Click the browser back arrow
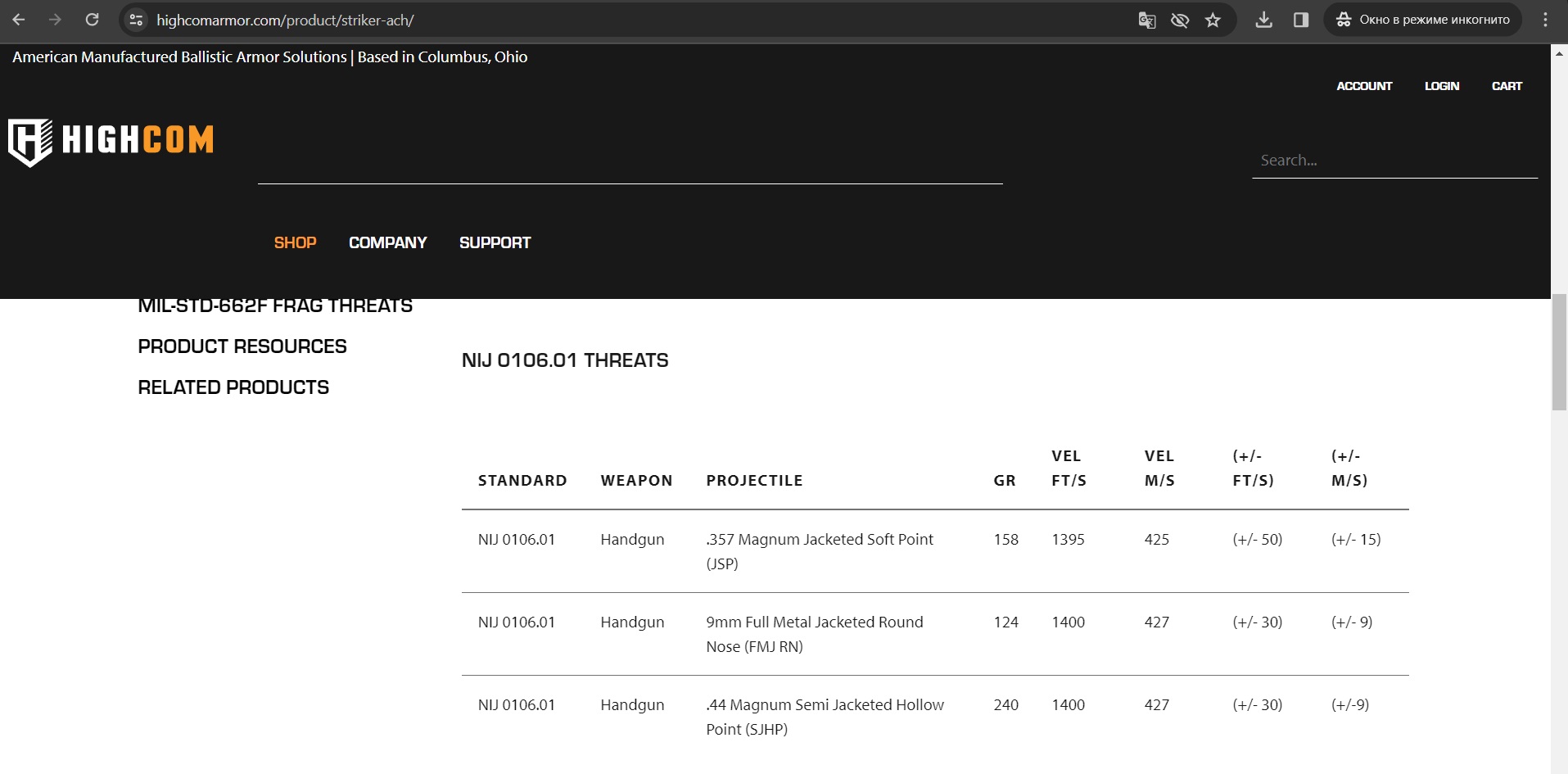 click(x=19, y=20)
